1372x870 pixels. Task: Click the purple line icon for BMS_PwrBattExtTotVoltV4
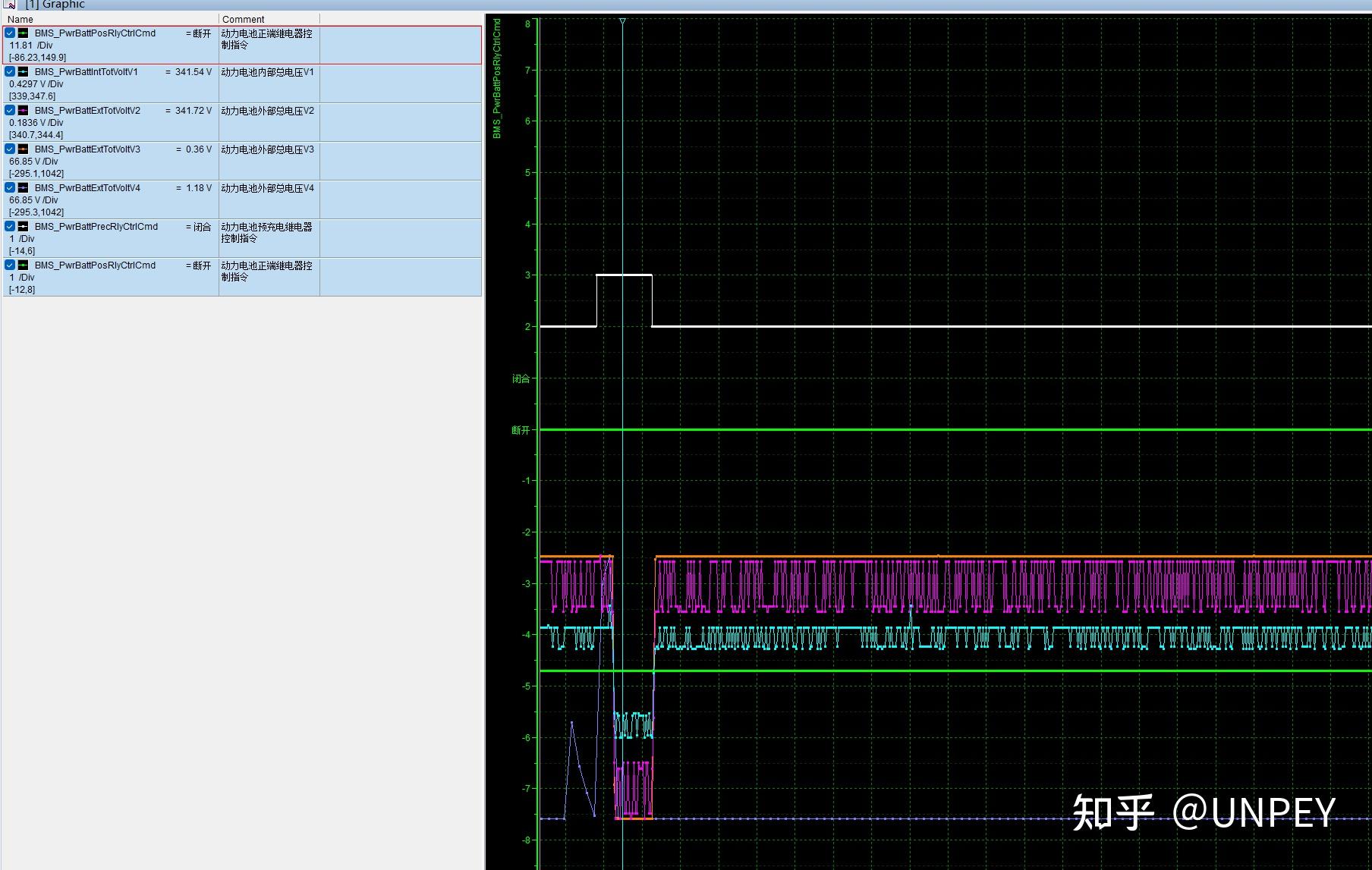24,188
